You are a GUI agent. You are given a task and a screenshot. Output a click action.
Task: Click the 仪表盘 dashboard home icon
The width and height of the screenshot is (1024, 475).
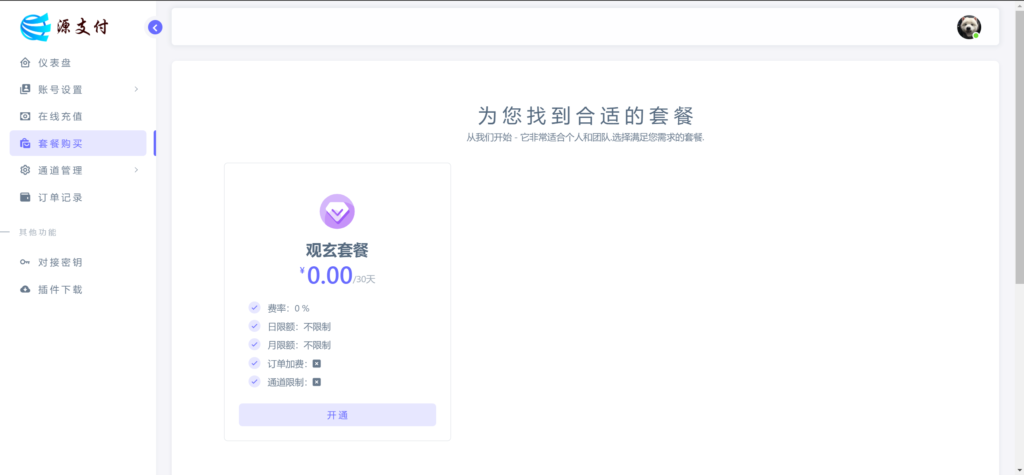point(25,63)
